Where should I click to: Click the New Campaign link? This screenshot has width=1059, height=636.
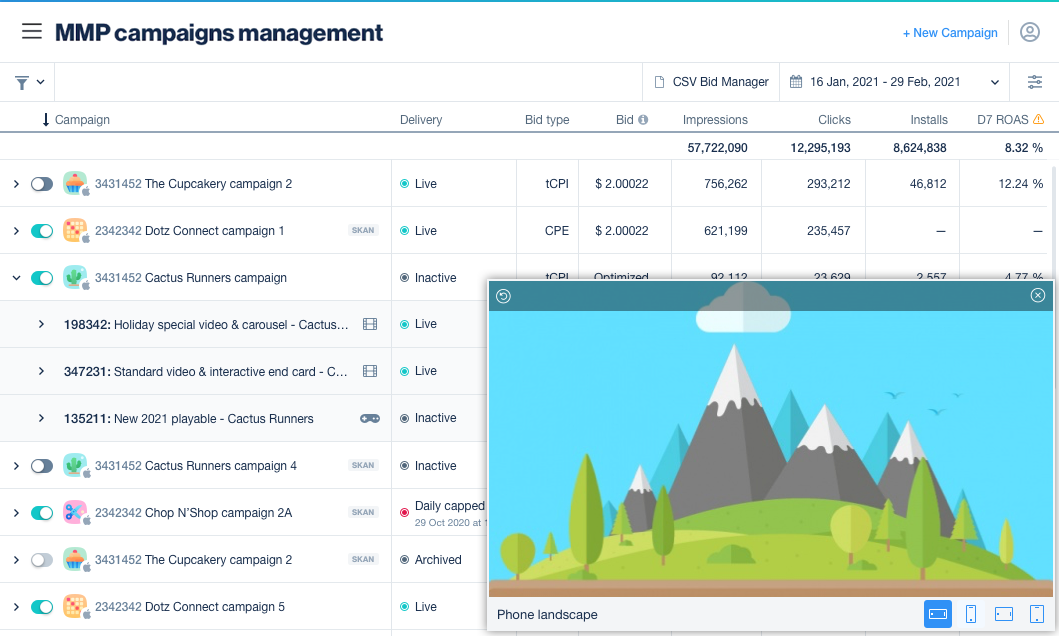(950, 33)
